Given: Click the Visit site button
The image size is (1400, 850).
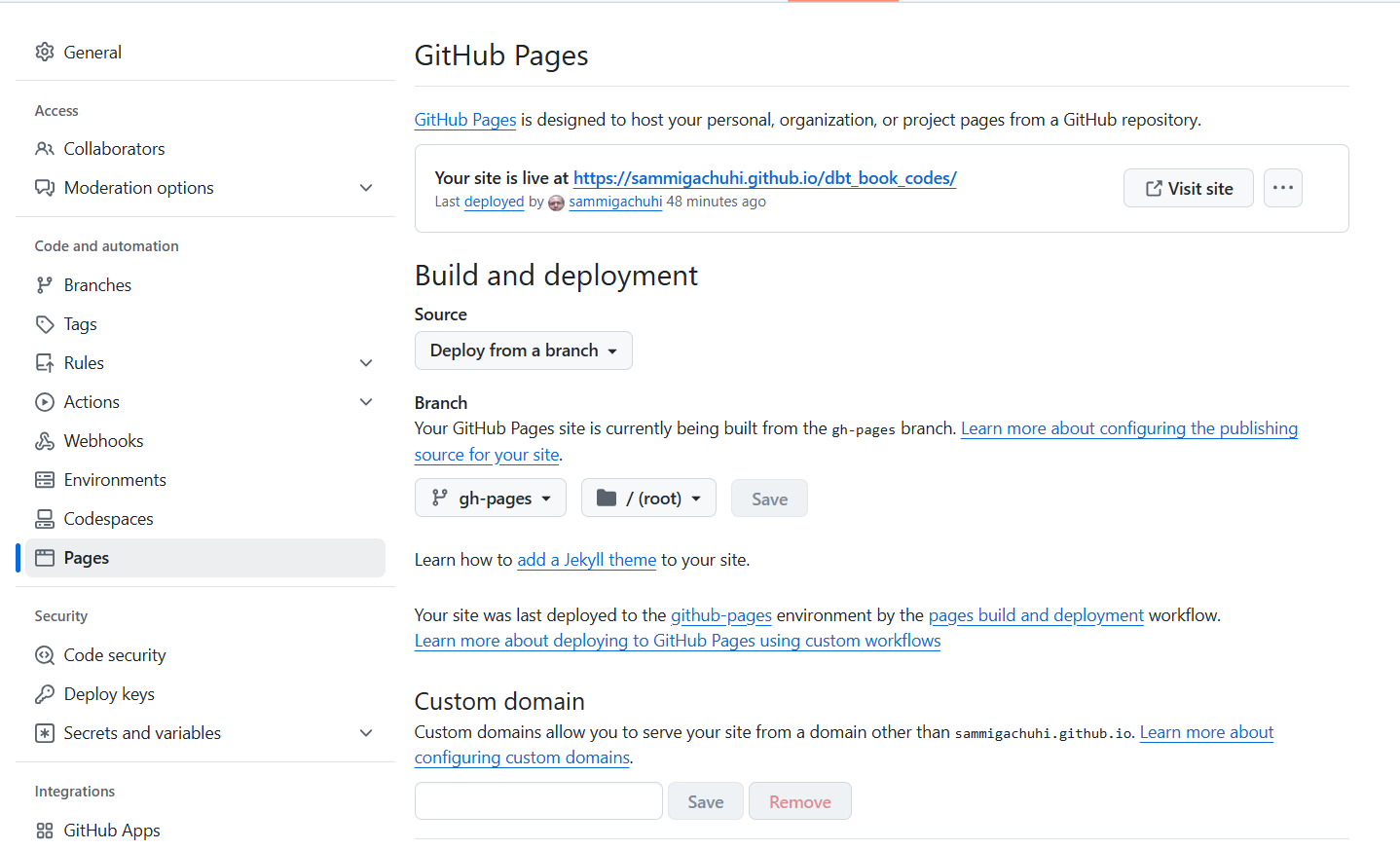Looking at the screenshot, I should [1189, 188].
